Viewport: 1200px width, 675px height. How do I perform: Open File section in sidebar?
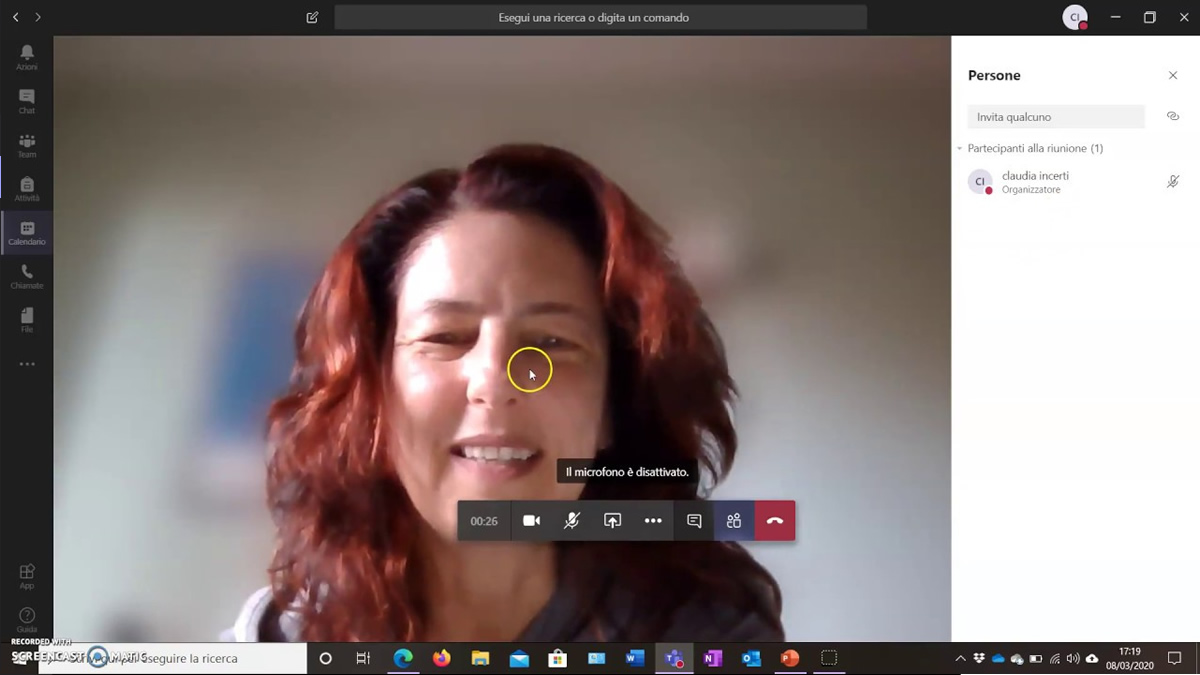click(27, 320)
